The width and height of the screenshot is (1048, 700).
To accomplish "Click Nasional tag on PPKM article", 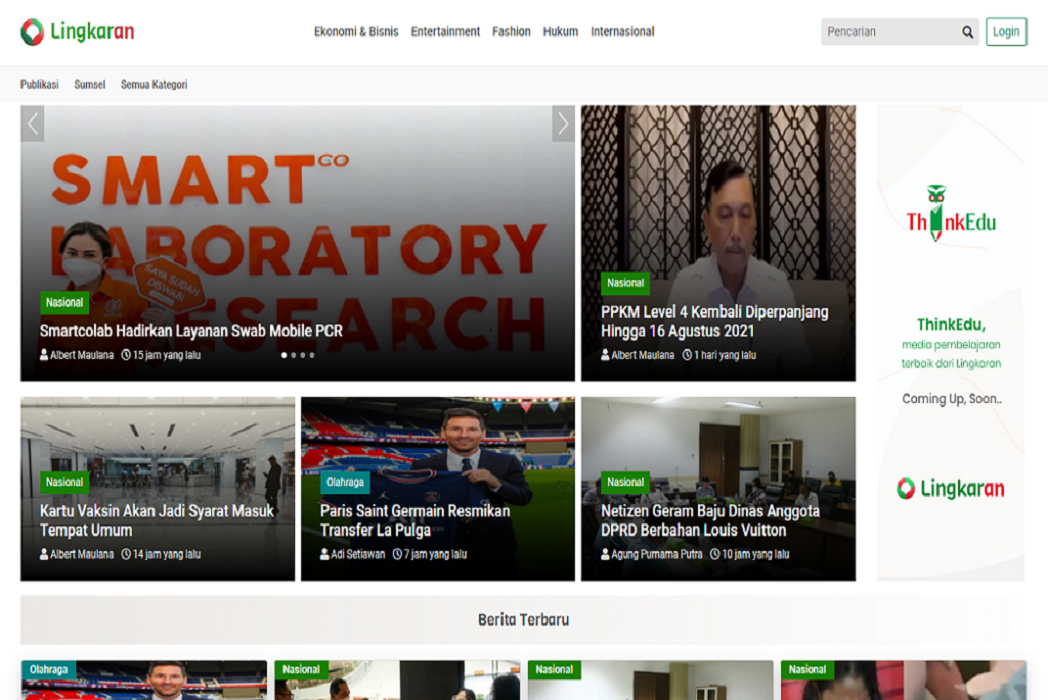I will coord(626,283).
